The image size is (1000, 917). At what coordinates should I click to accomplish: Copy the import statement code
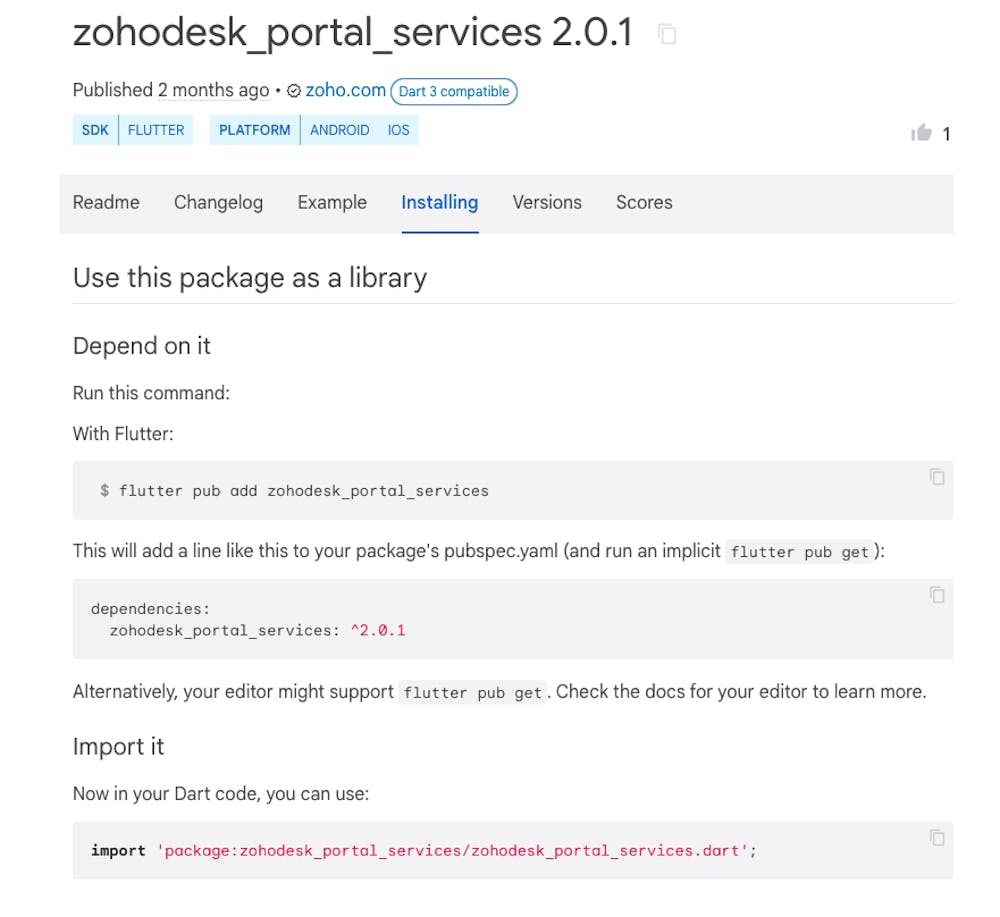936,837
